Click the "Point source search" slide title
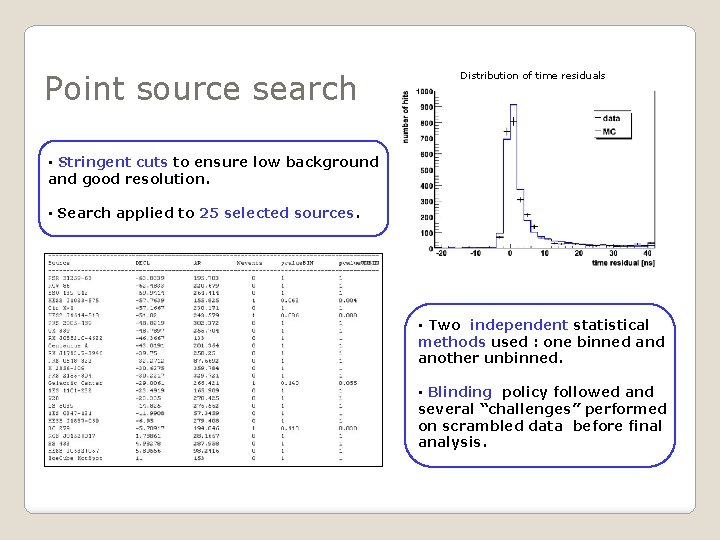This screenshot has height=540, width=720. 201,89
